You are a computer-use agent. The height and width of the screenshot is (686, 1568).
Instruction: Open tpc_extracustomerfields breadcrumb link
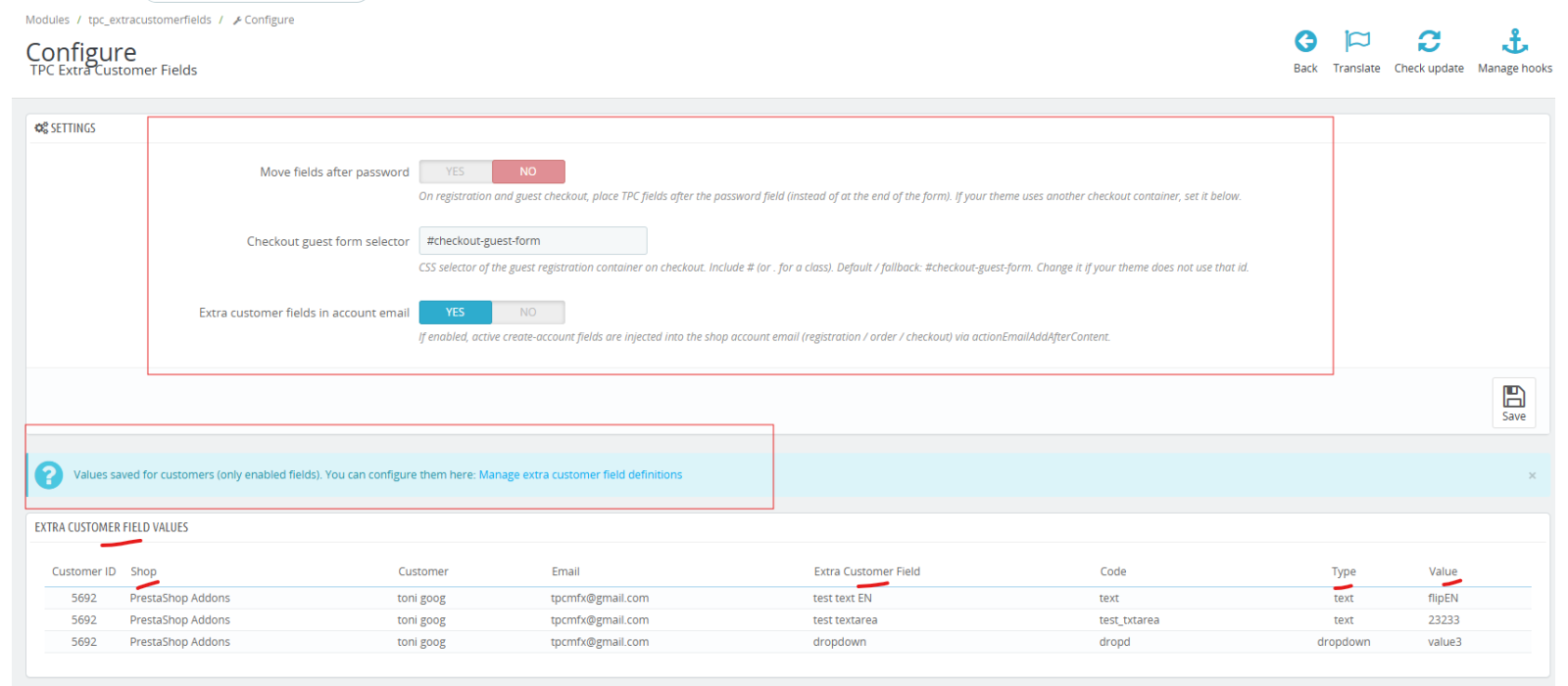pos(150,20)
